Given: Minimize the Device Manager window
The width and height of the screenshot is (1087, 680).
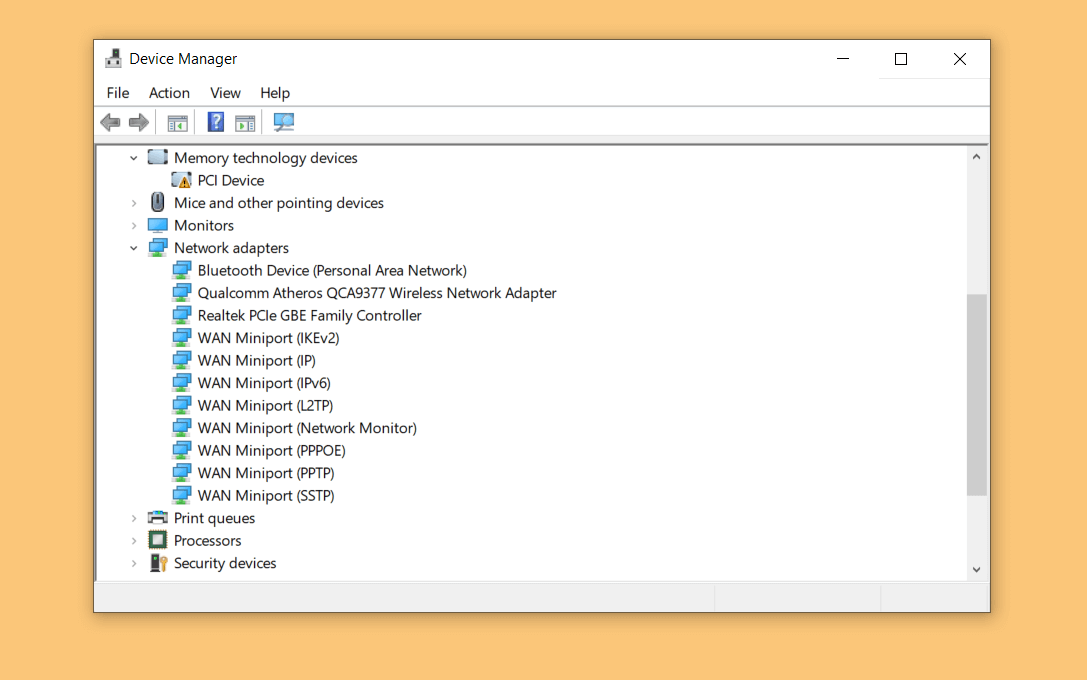Looking at the screenshot, I should tap(843, 59).
